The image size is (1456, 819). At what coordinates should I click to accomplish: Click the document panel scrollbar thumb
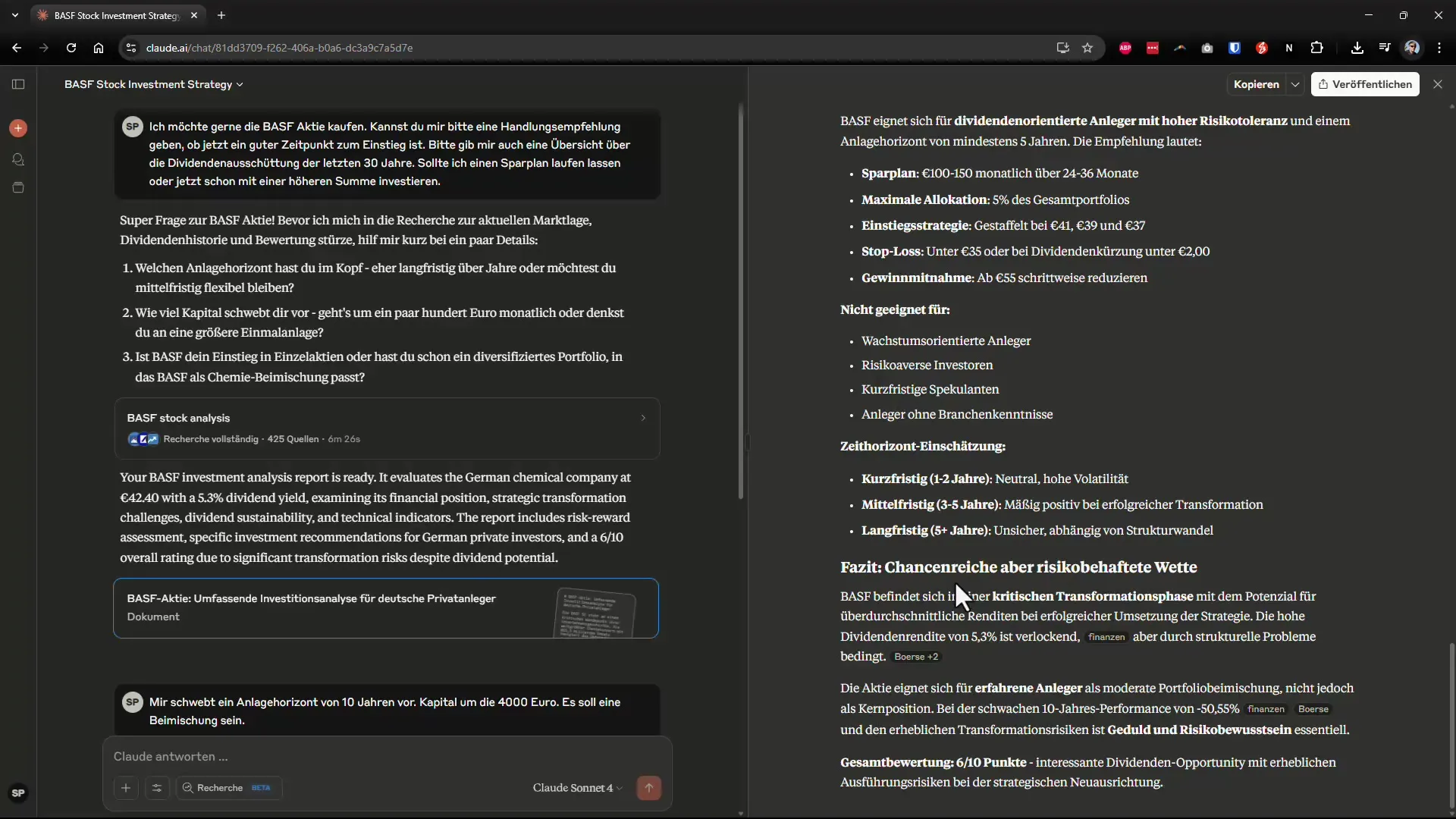(x=1451, y=726)
